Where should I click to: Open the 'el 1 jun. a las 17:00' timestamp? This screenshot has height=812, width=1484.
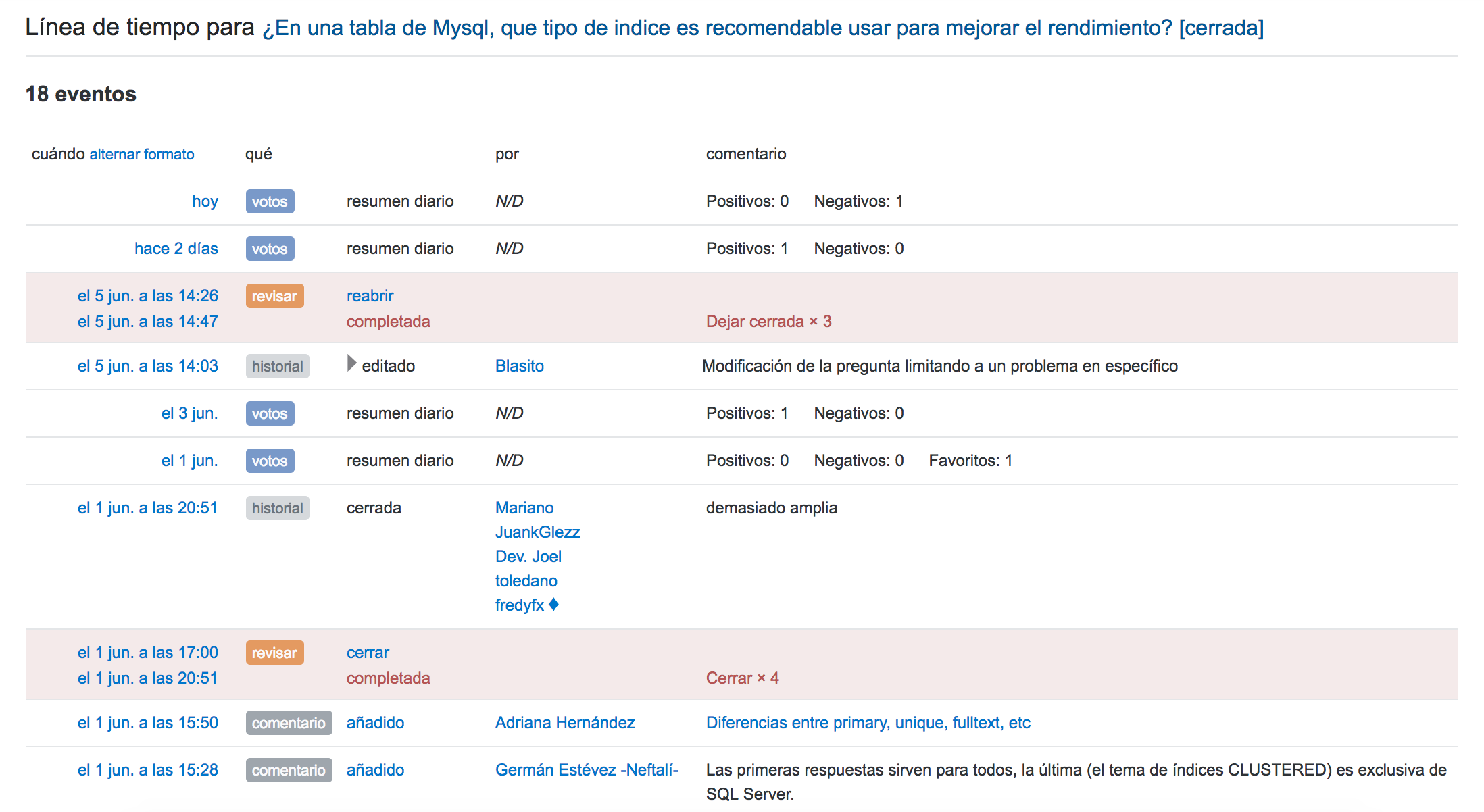[x=148, y=653]
